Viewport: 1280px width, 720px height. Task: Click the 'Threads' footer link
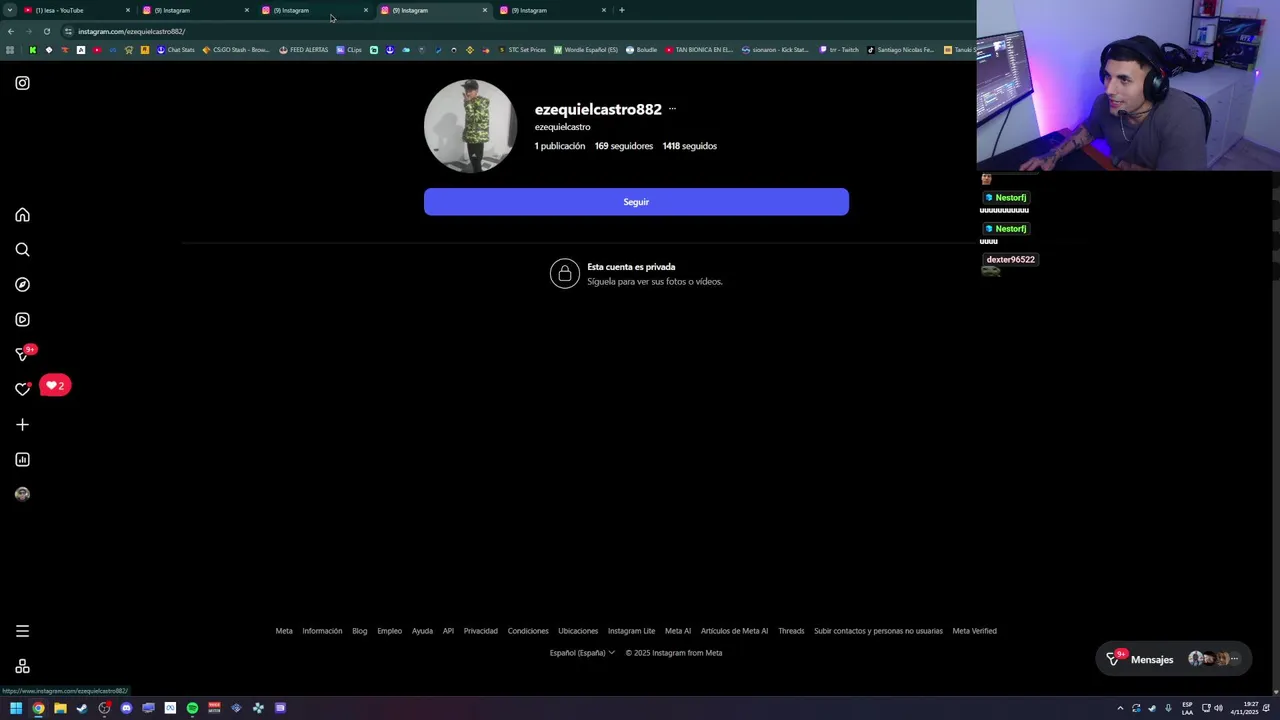[x=791, y=631]
